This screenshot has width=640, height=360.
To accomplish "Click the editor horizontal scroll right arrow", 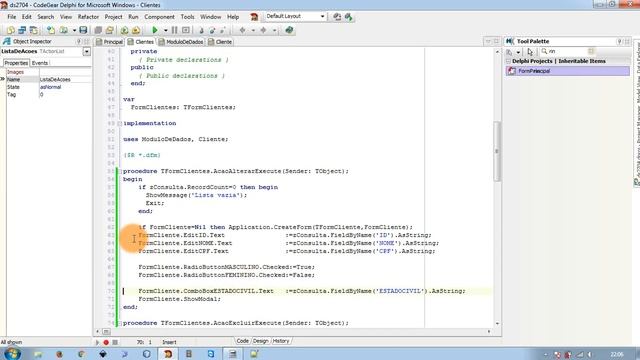I will click(x=489, y=331).
